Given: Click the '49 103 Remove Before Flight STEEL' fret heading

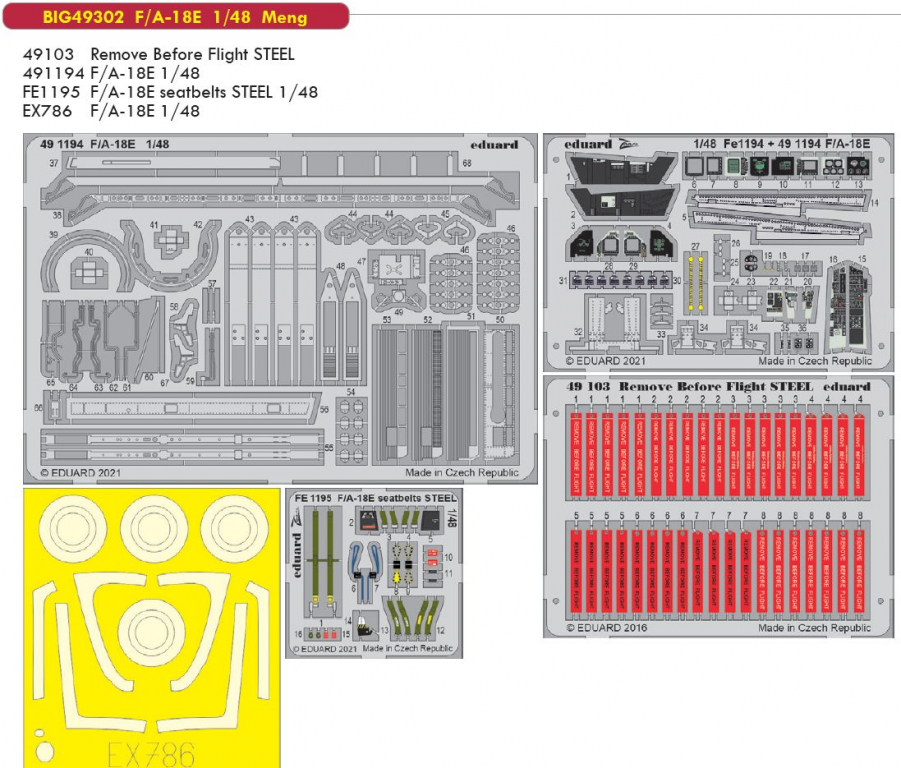Looking at the screenshot, I should [x=690, y=386].
